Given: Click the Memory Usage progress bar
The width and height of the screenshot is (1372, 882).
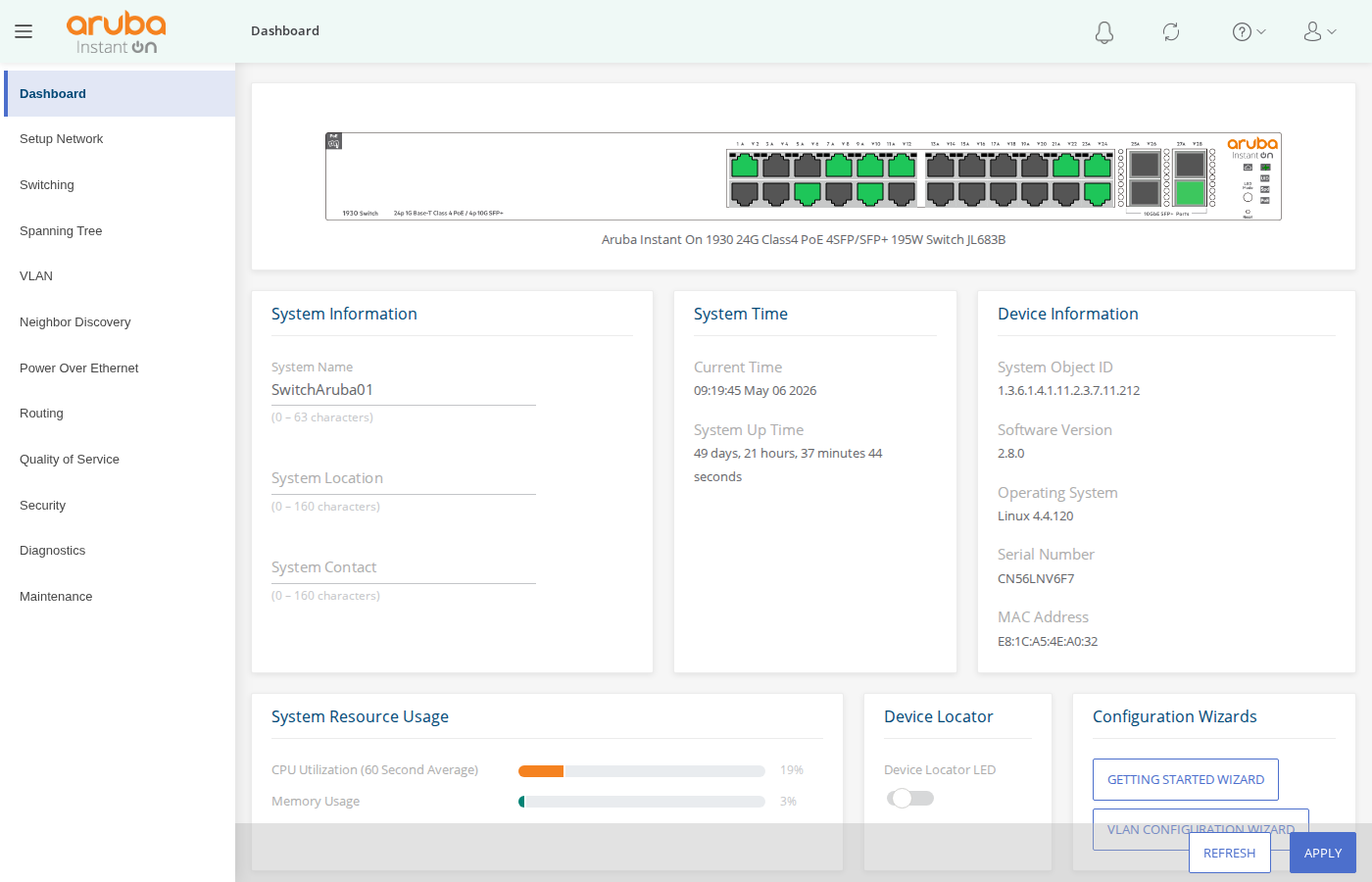Looking at the screenshot, I should (642, 802).
